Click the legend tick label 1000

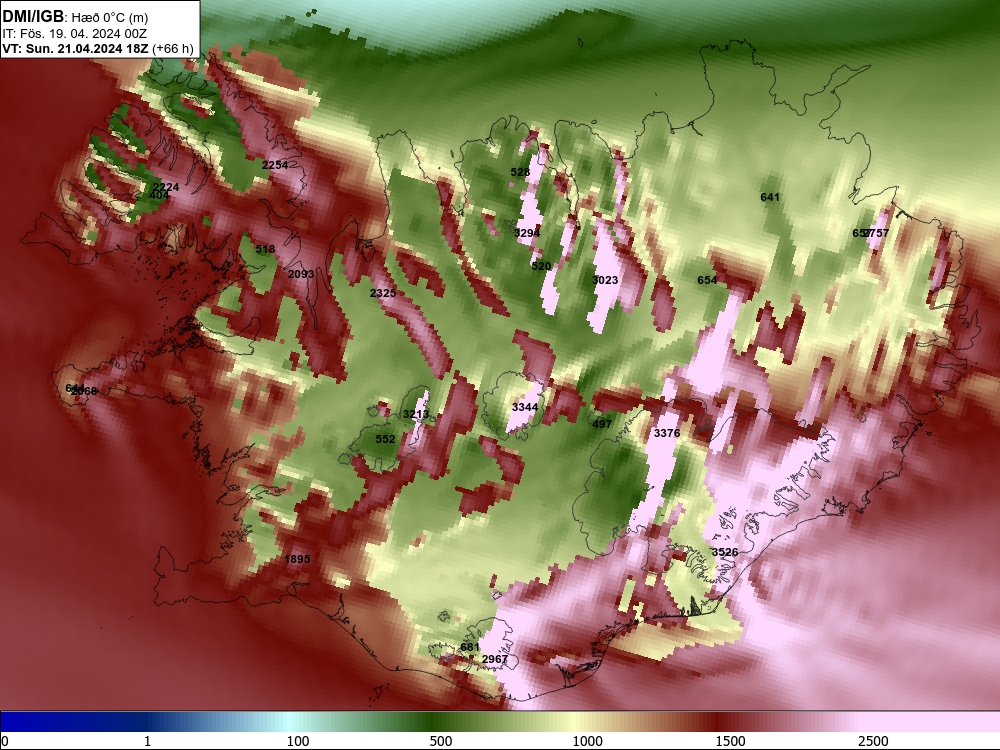(x=587, y=741)
